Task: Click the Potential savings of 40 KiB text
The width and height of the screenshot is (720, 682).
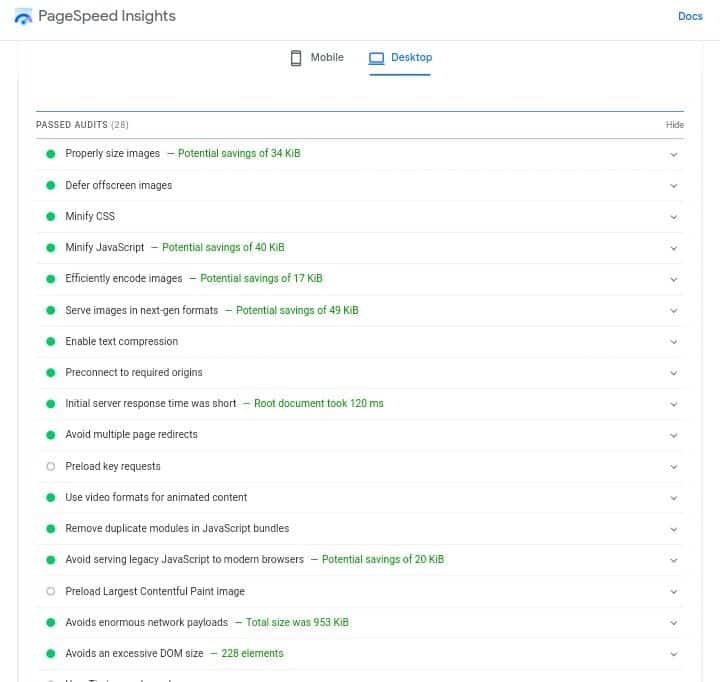Action: (x=223, y=248)
